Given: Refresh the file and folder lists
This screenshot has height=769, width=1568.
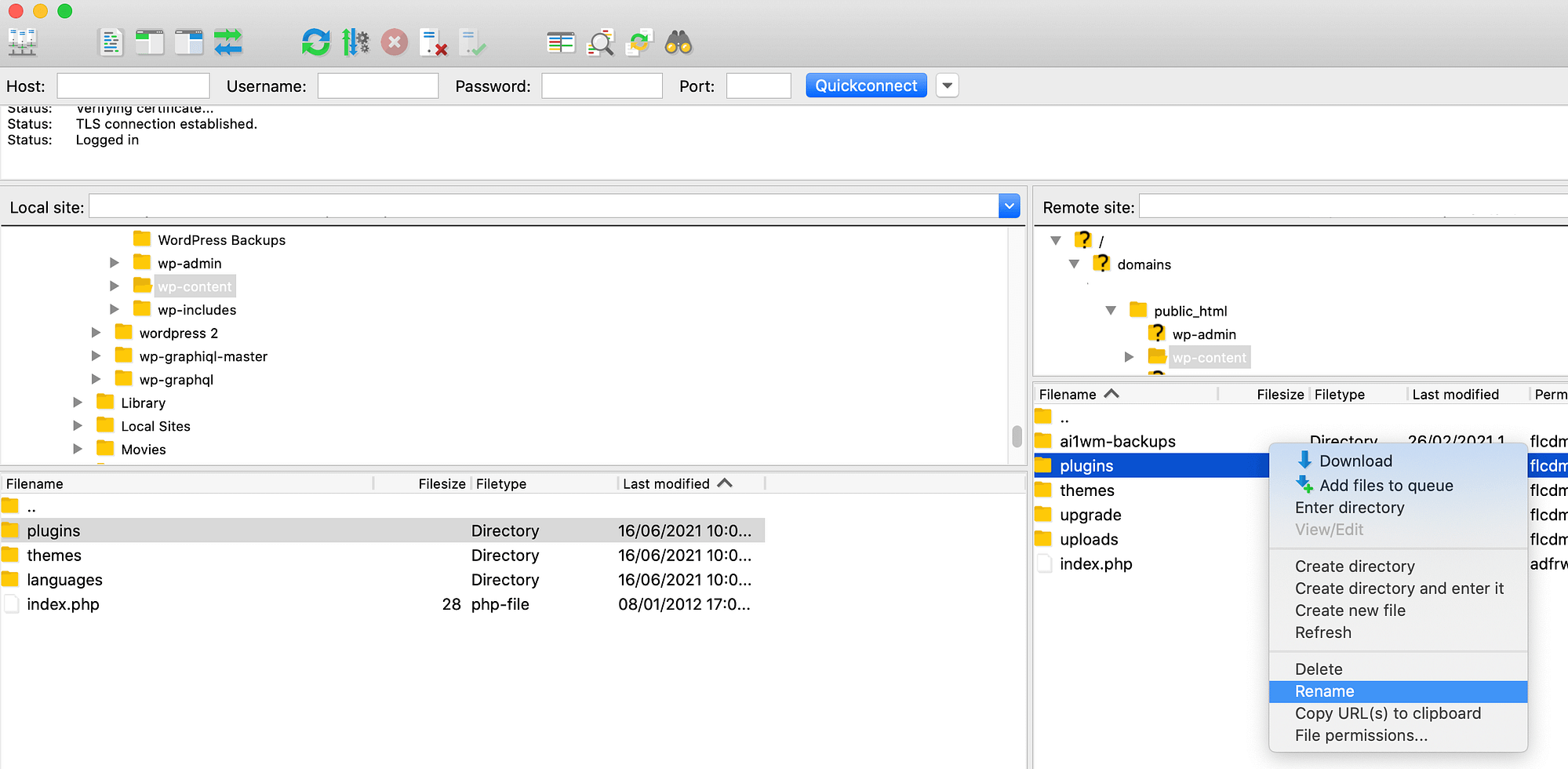Looking at the screenshot, I should click(x=316, y=42).
